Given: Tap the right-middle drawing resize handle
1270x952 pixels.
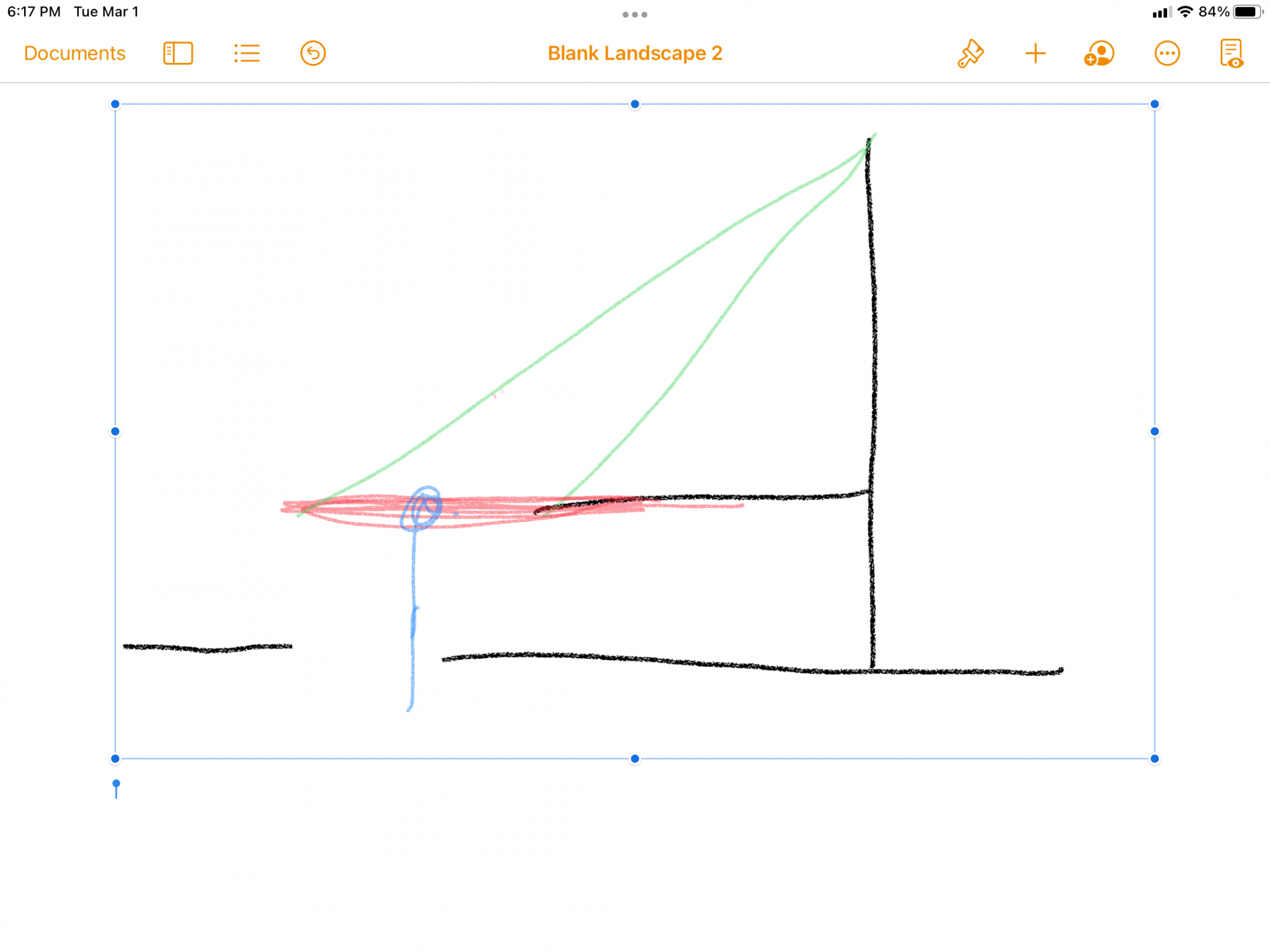Looking at the screenshot, I should click(x=1154, y=432).
